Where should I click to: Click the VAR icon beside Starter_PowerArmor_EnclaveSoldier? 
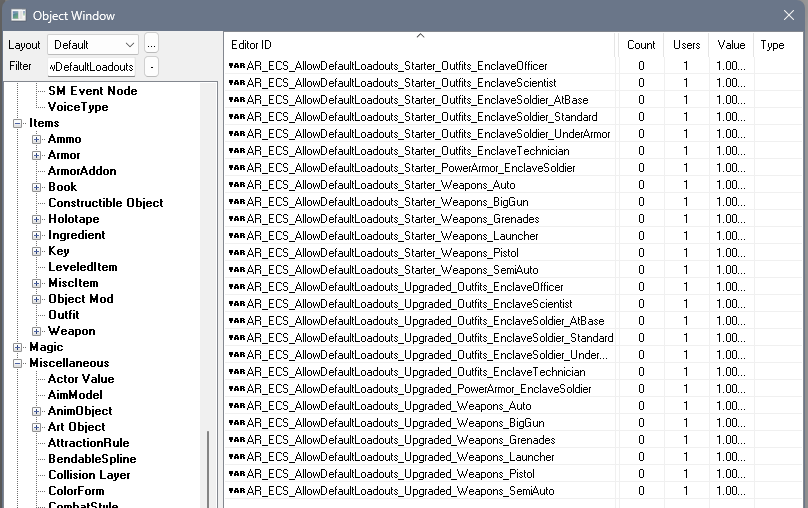click(x=237, y=168)
